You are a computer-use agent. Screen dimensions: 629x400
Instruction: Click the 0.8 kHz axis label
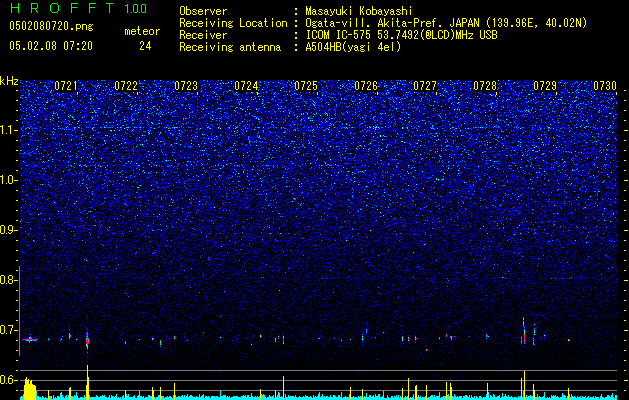pyautogui.click(x=8, y=280)
